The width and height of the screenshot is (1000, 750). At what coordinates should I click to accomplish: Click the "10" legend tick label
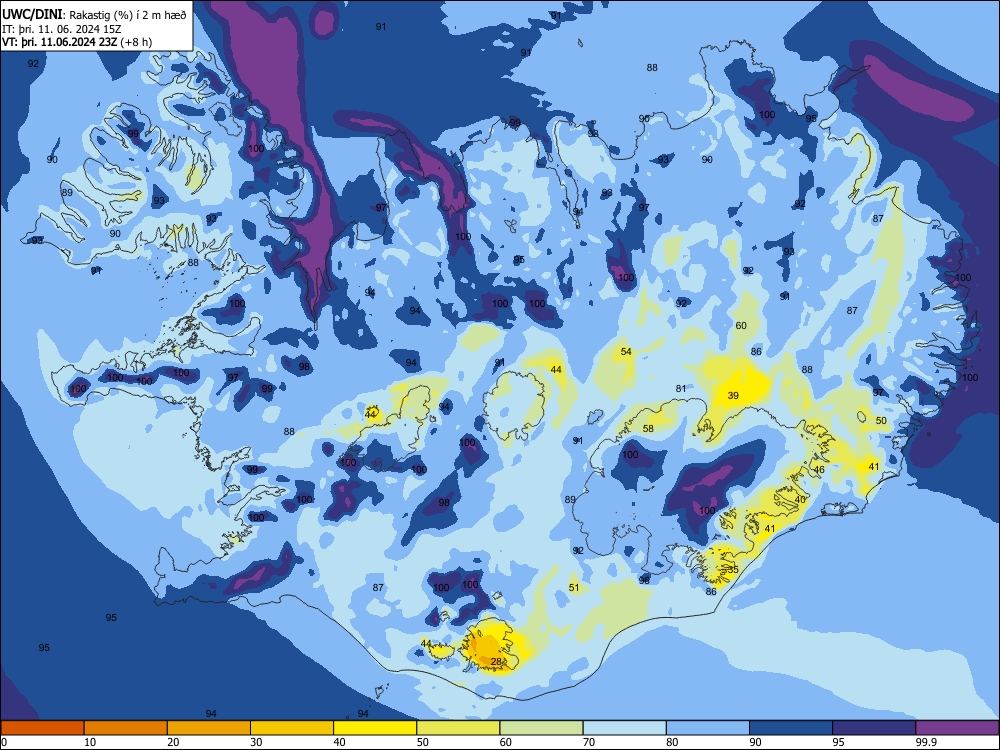90,742
